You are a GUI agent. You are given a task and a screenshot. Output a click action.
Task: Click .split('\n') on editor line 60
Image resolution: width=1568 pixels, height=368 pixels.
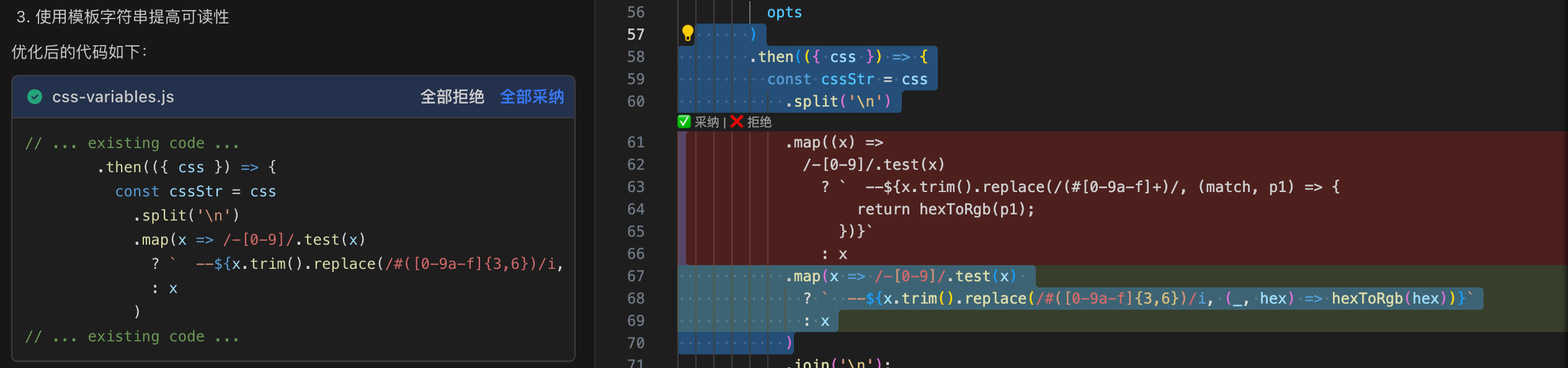coord(838,102)
